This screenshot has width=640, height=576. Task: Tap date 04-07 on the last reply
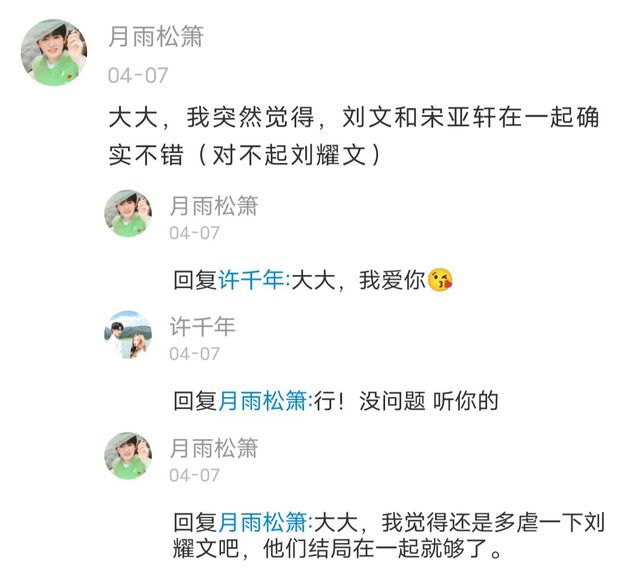[x=194, y=475]
